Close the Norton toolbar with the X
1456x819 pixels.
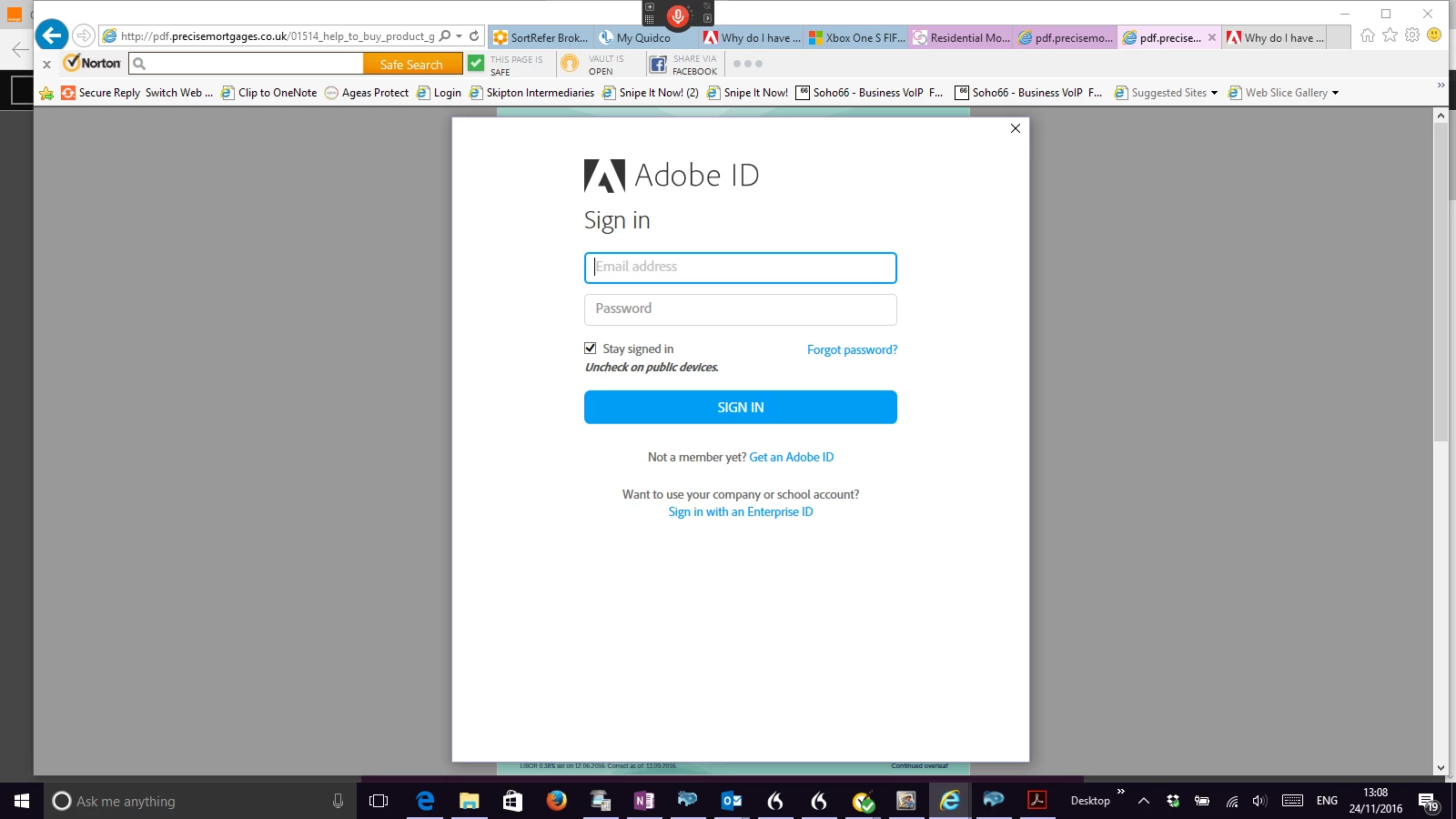pos(46,65)
